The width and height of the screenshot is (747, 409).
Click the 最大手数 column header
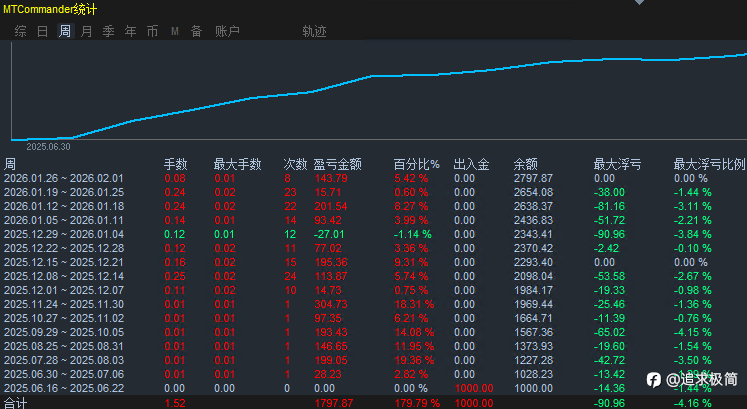(x=238, y=164)
